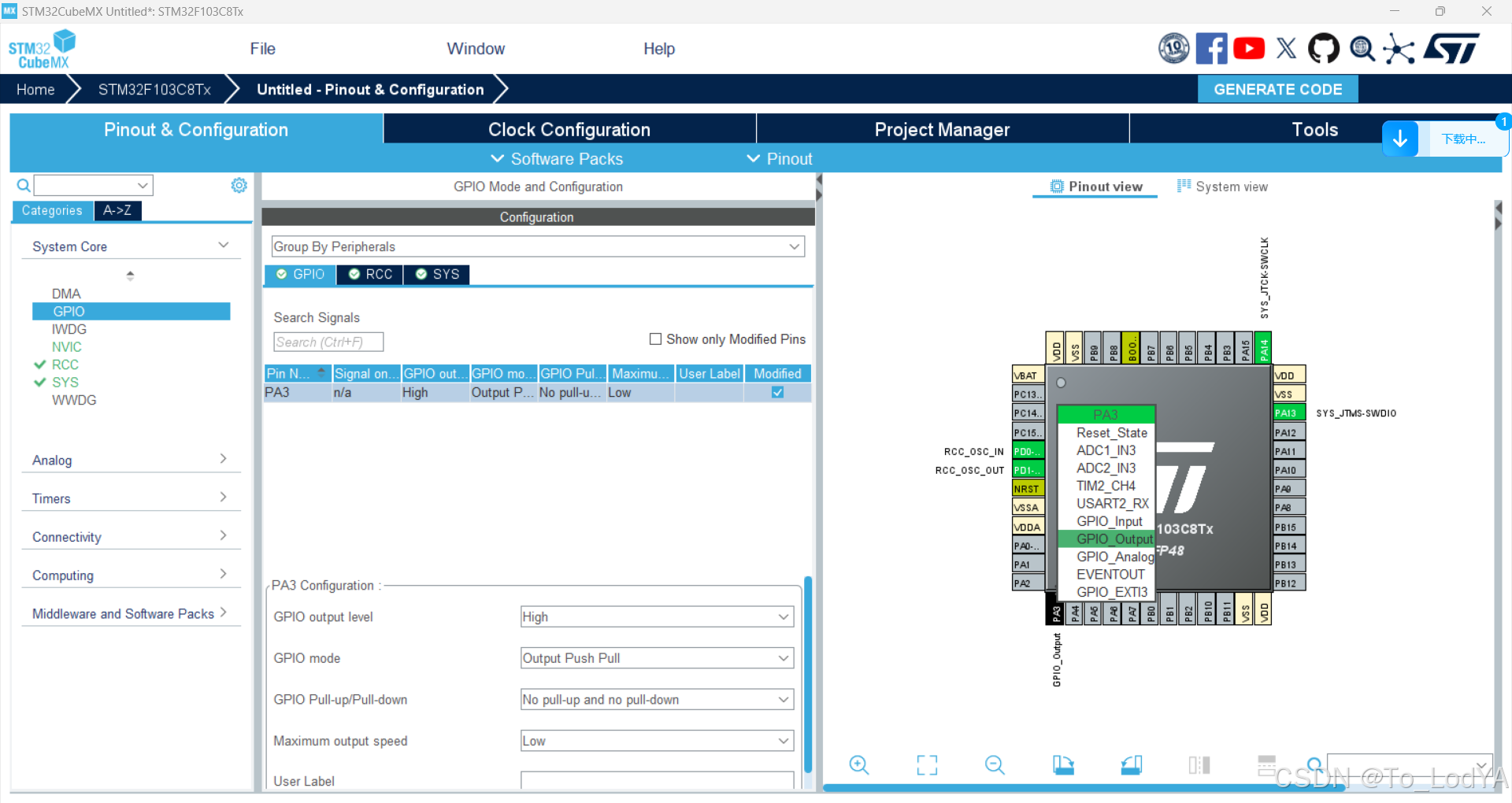The image size is (1512, 803).
Task: Open the Software Packs dropdown menu
Action: click(557, 159)
